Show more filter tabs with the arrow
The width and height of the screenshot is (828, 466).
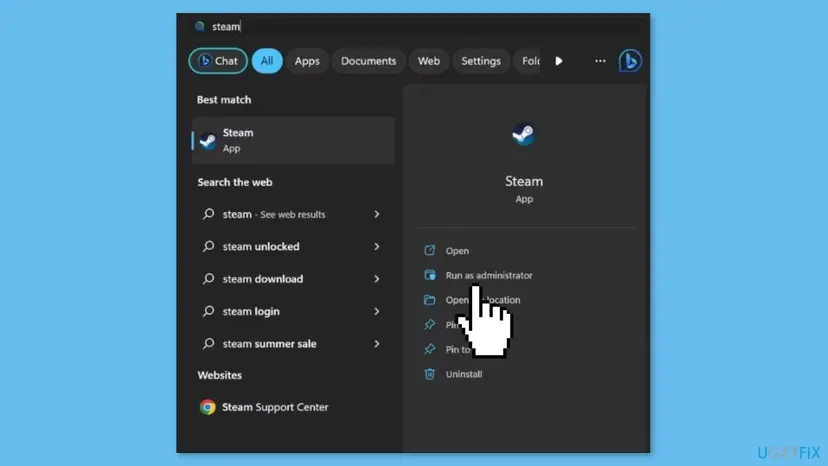point(559,61)
